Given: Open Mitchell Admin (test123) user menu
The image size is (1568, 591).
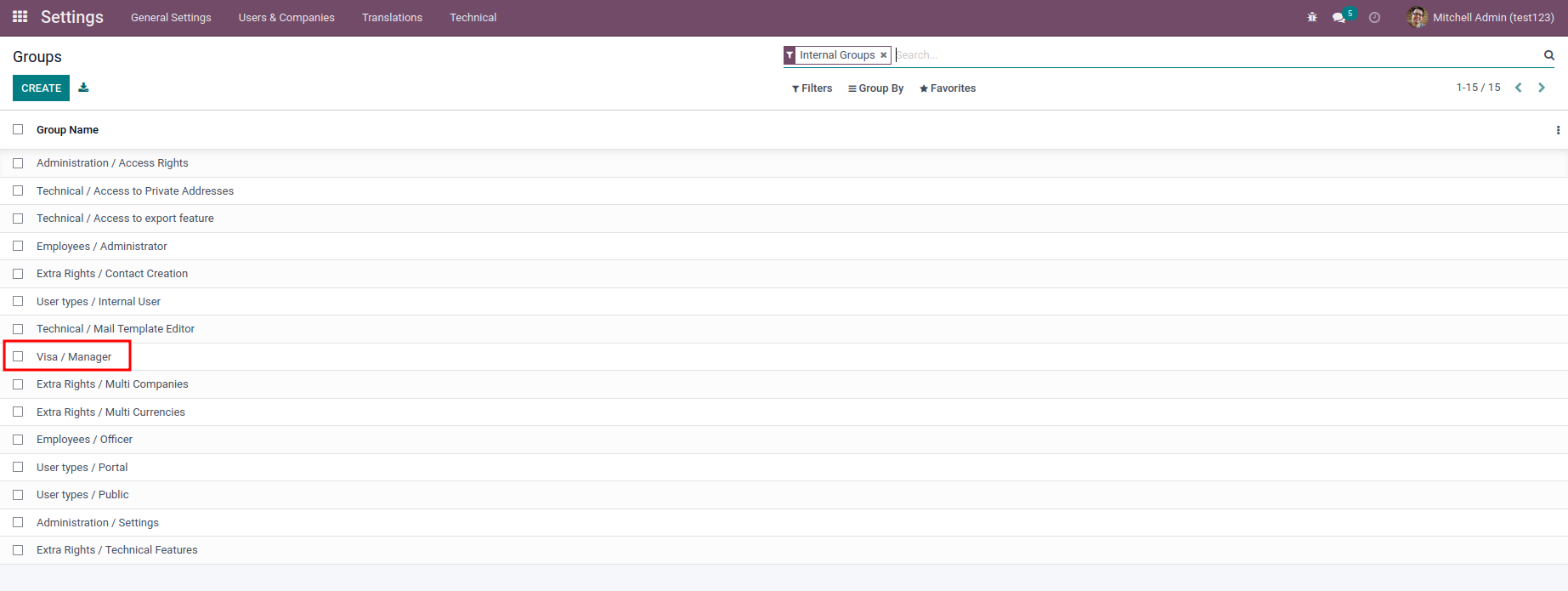Looking at the screenshot, I should [1480, 18].
